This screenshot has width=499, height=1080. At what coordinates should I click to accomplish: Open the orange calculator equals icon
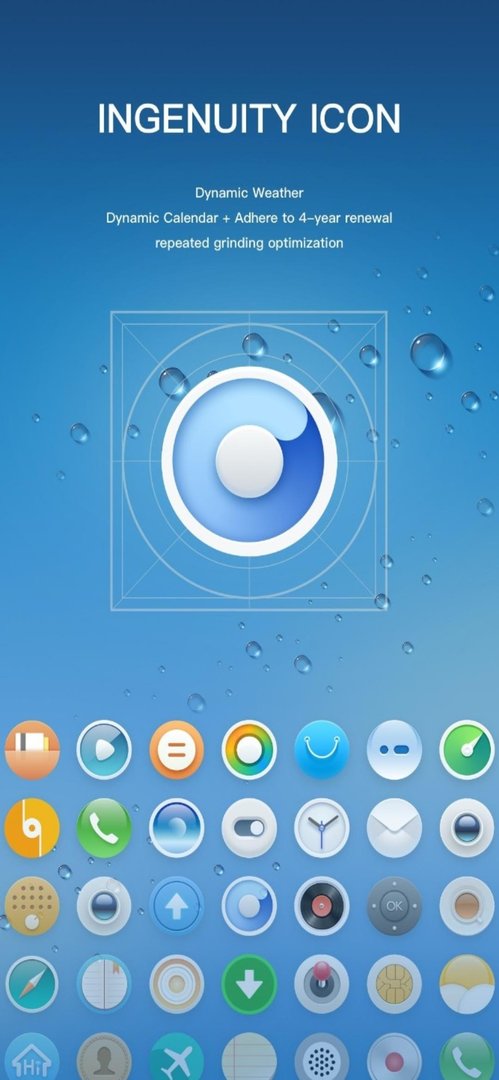coord(176,749)
